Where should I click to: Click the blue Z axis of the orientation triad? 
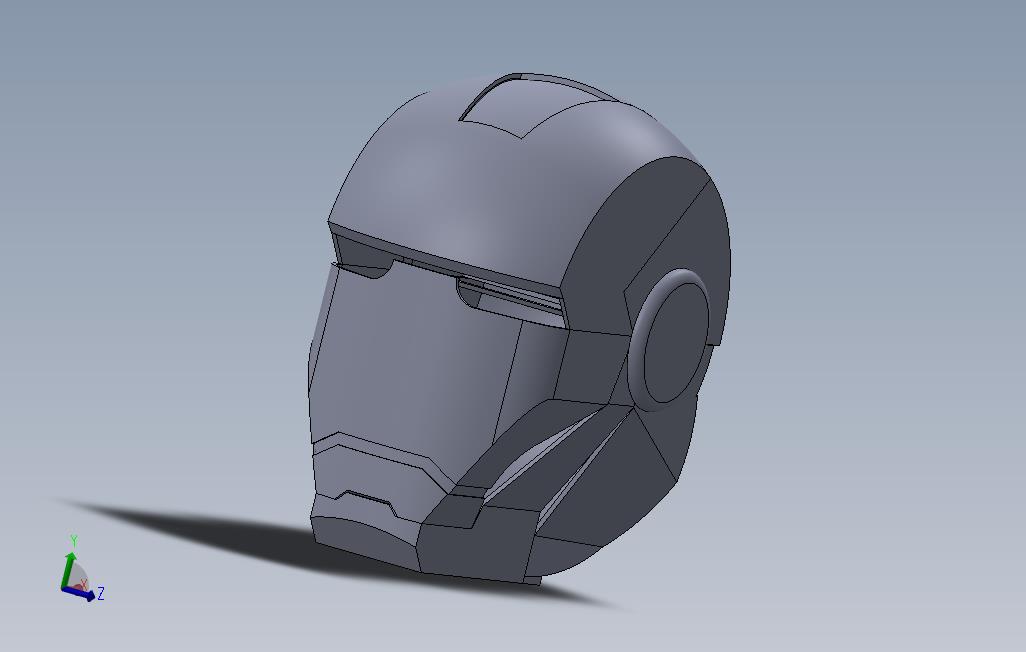coord(79,593)
